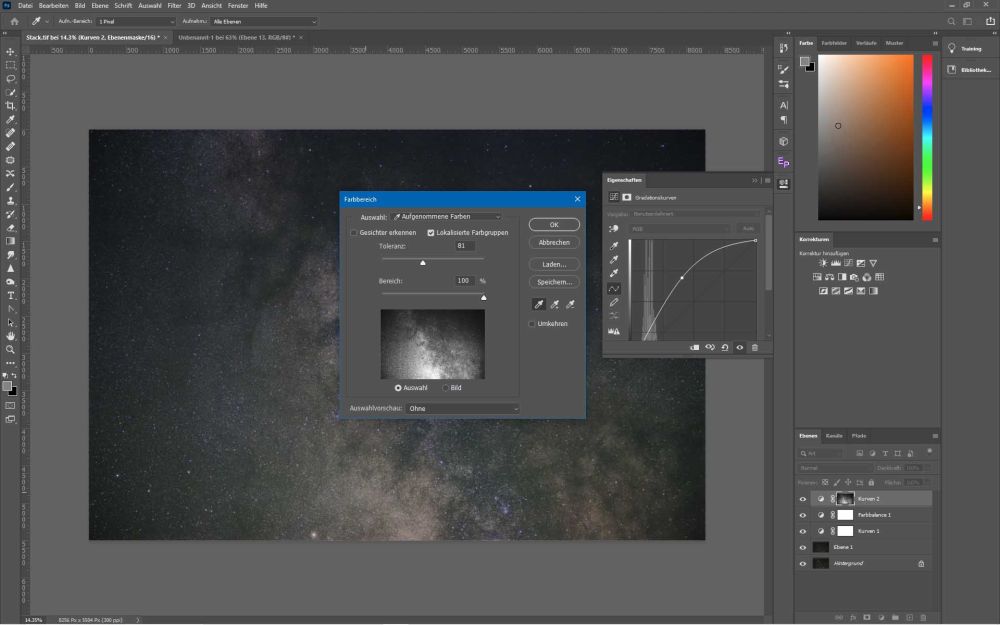Select the pencil icon in the curves panel
The height and width of the screenshot is (625, 1000).
click(613, 300)
